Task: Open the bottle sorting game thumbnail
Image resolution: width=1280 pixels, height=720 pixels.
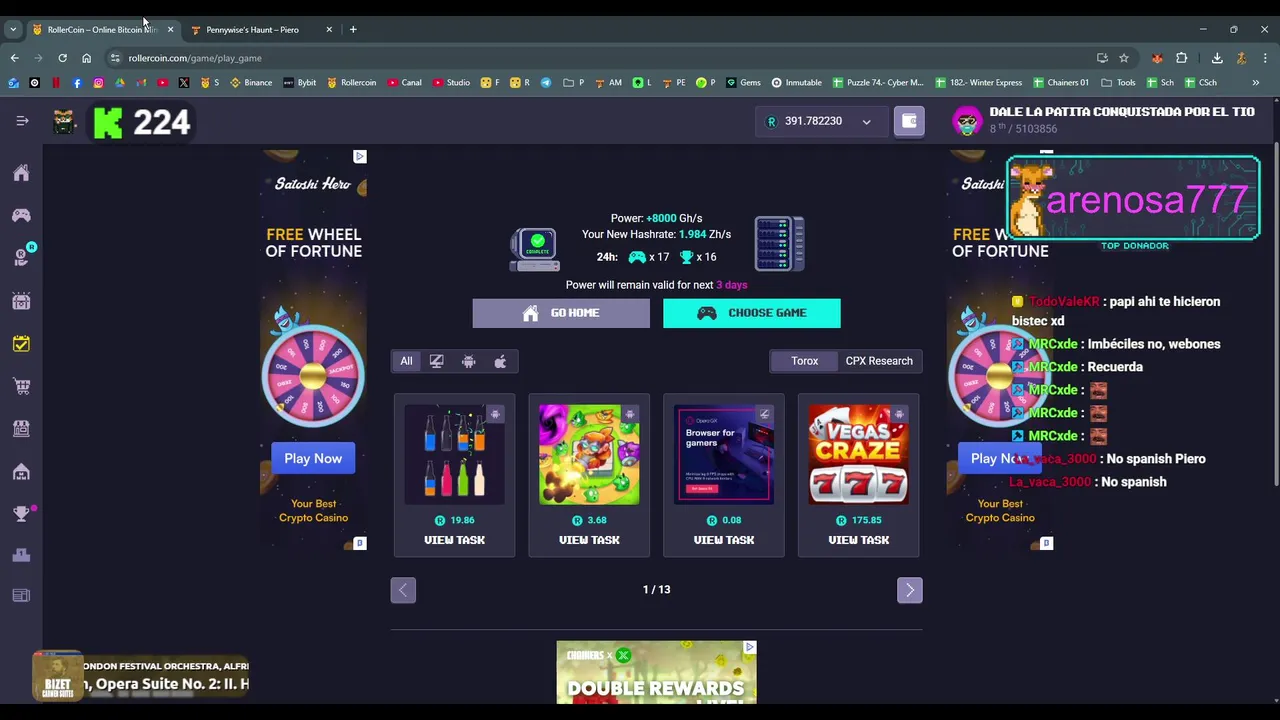Action: [x=454, y=454]
